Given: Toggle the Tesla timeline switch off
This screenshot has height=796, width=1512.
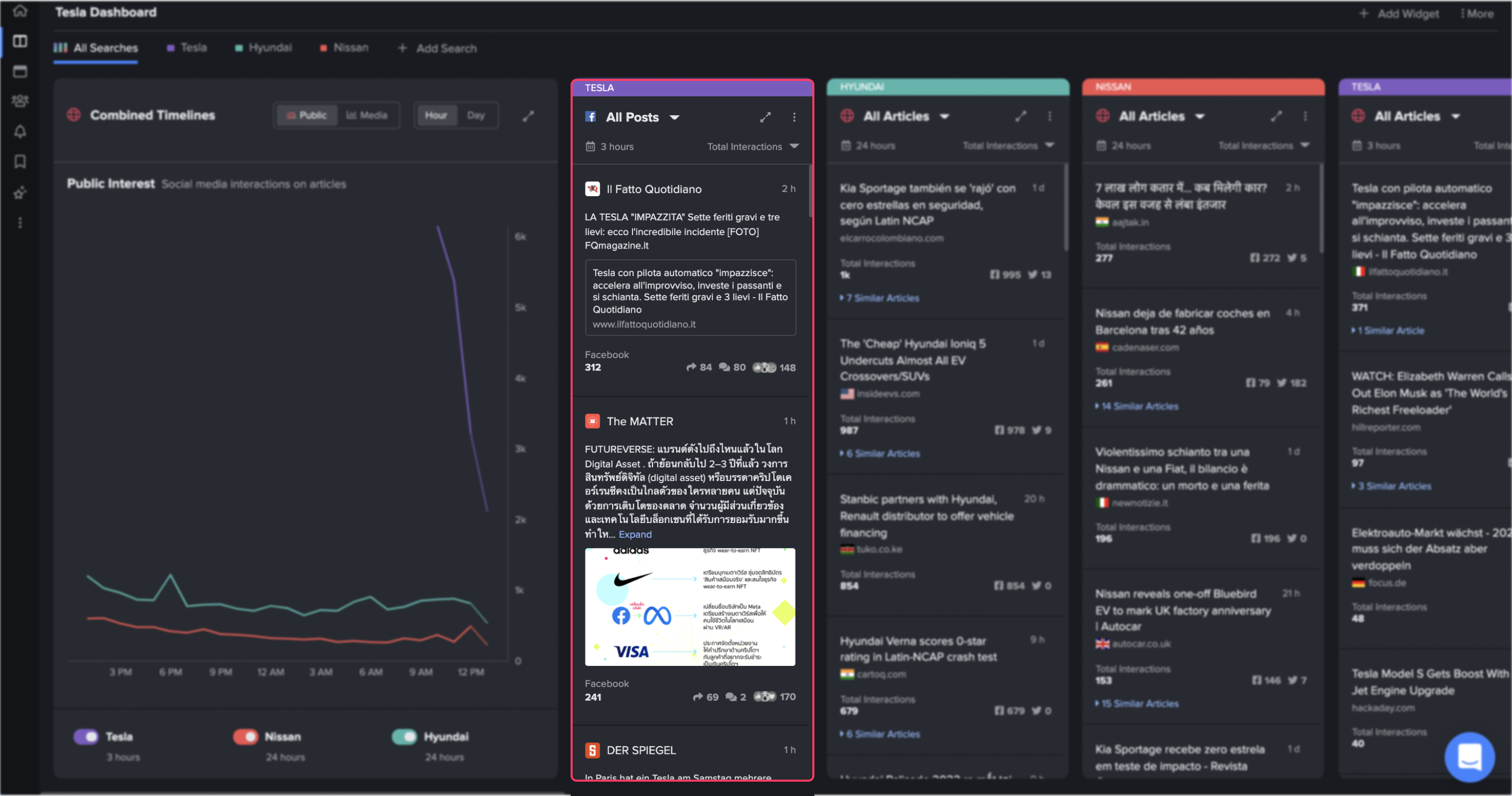Looking at the screenshot, I should pos(86,736).
